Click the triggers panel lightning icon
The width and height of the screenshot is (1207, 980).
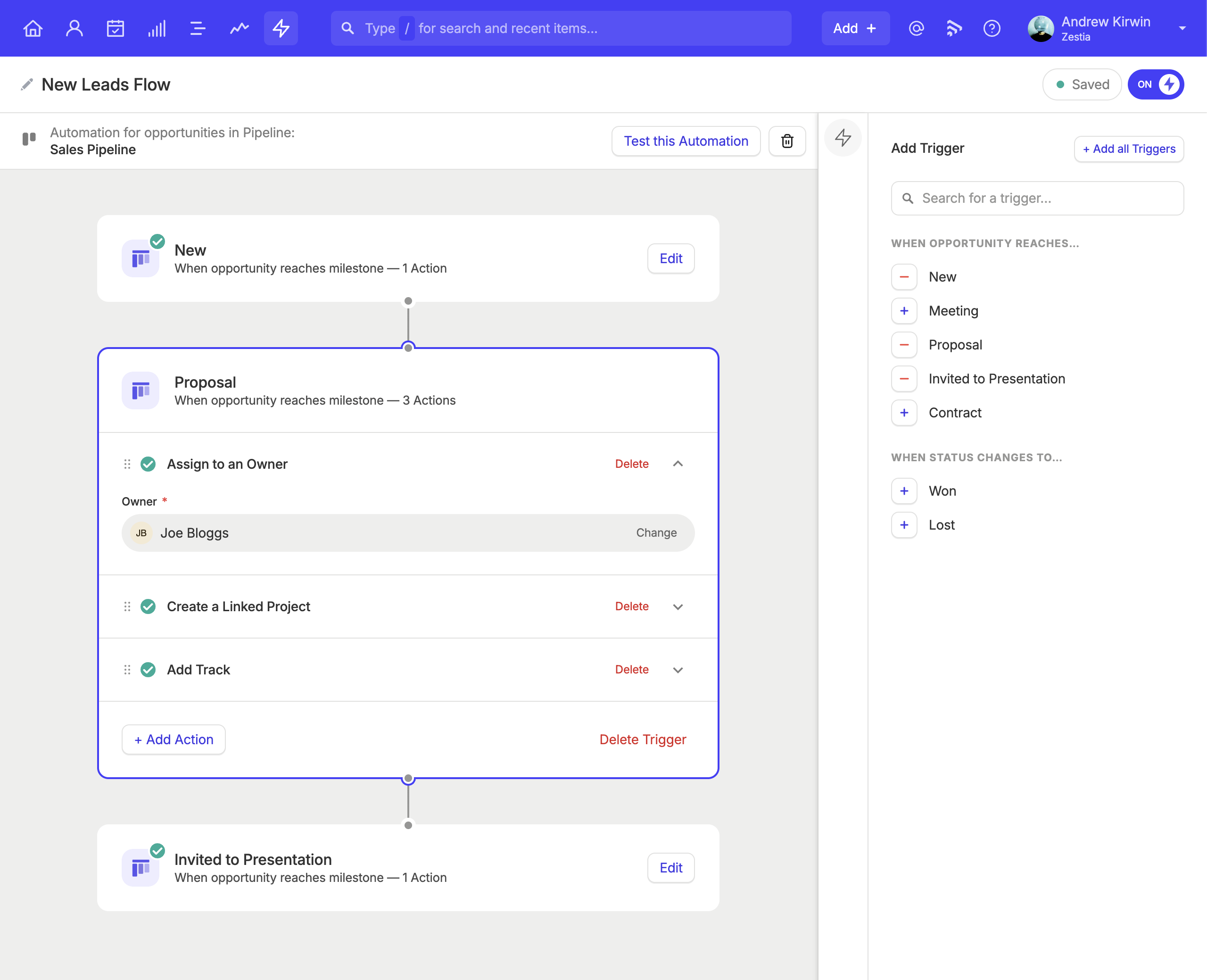tap(843, 138)
